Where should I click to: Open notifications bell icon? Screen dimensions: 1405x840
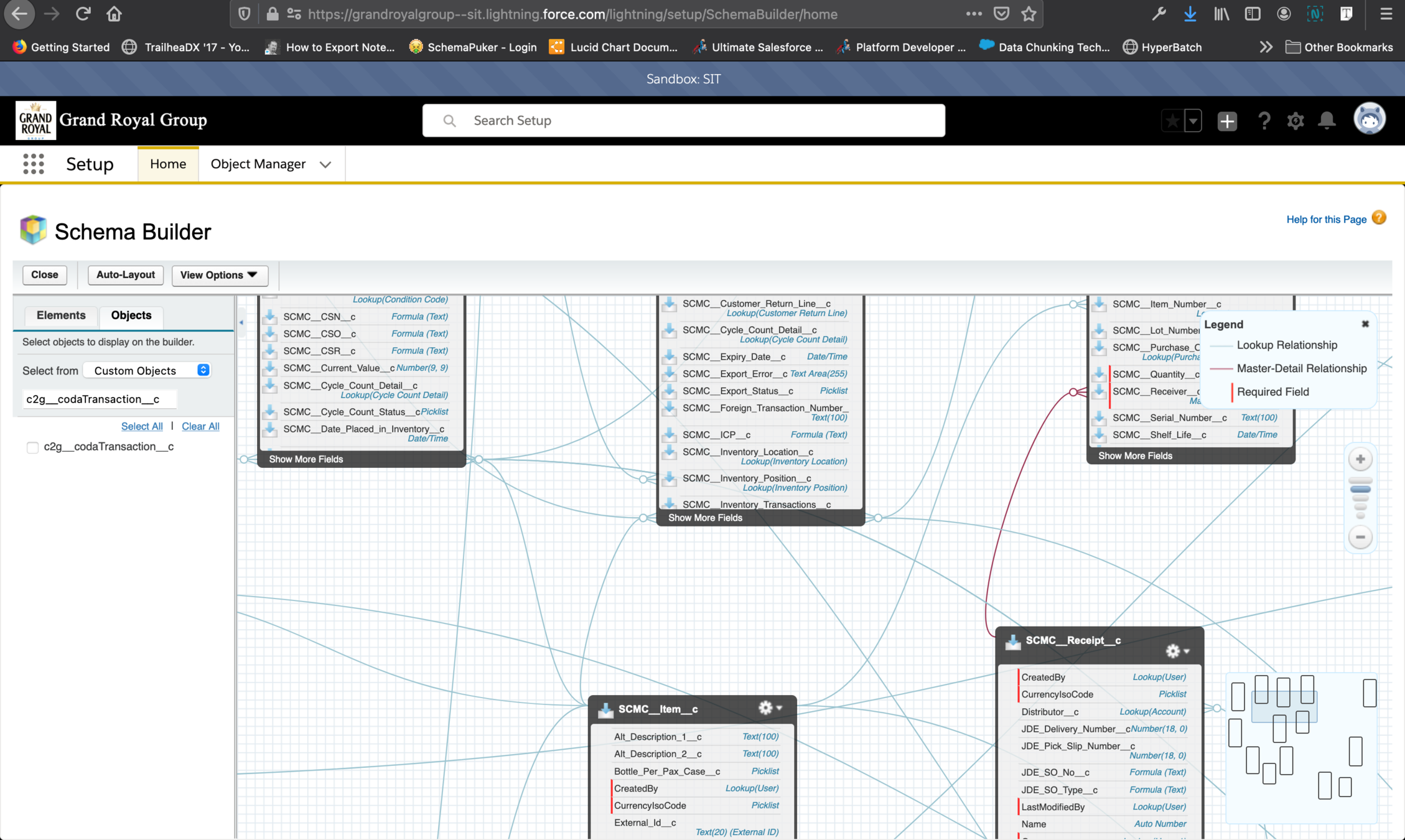tap(1327, 121)
